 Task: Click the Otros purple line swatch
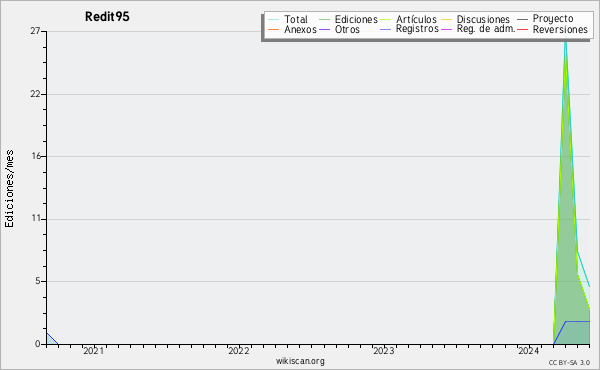tap(324, 29)
